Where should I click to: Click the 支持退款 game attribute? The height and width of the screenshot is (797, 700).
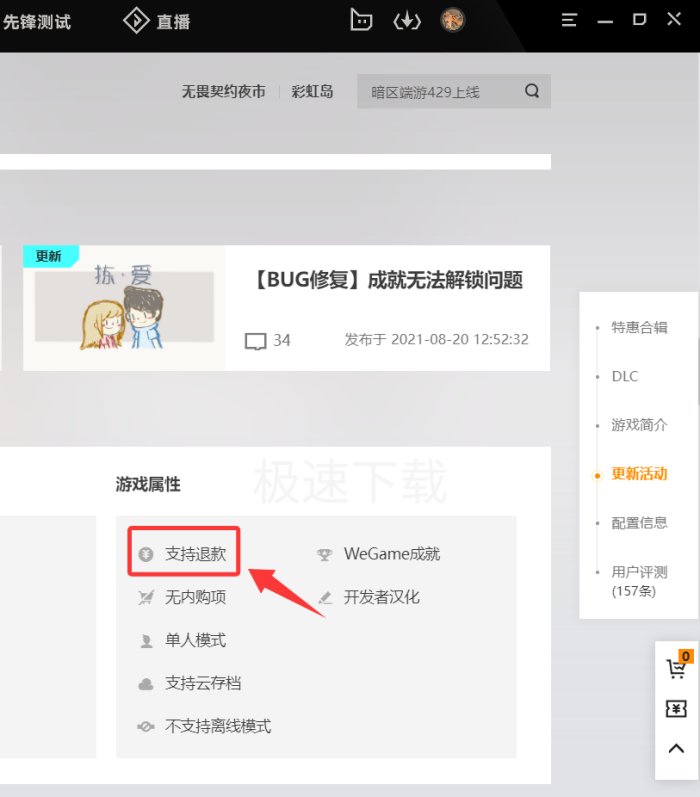coord(195,554)
